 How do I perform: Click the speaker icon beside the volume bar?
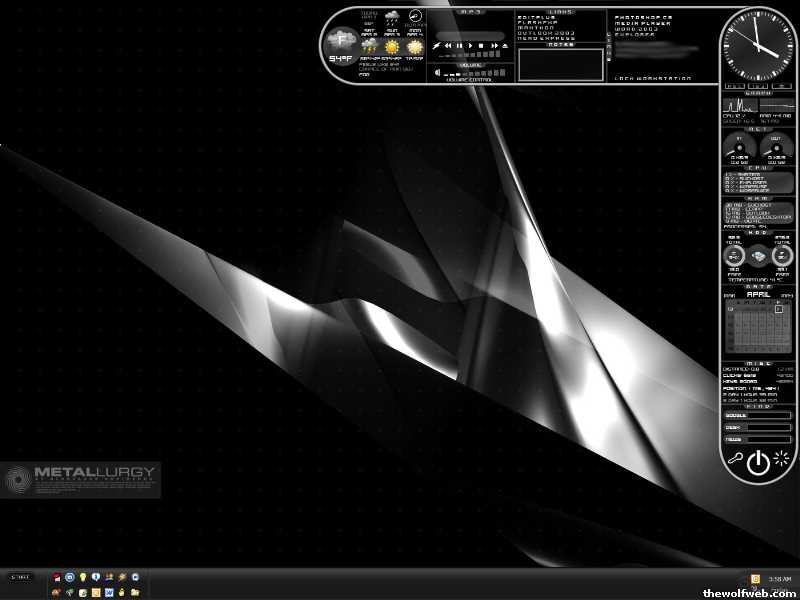pos(438,73)
